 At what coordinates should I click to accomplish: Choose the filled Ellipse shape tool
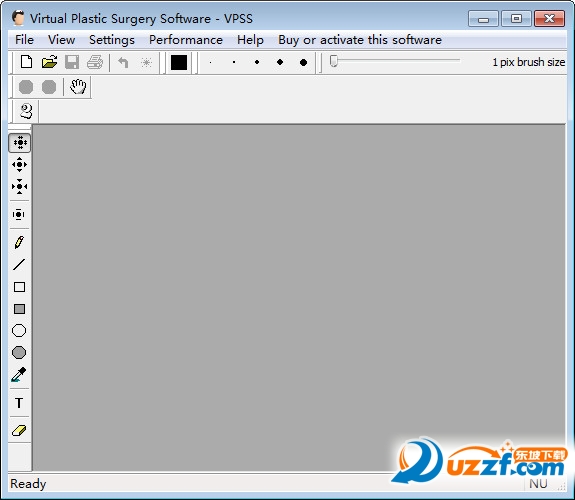pyautogui.click(x=19, y=353)
